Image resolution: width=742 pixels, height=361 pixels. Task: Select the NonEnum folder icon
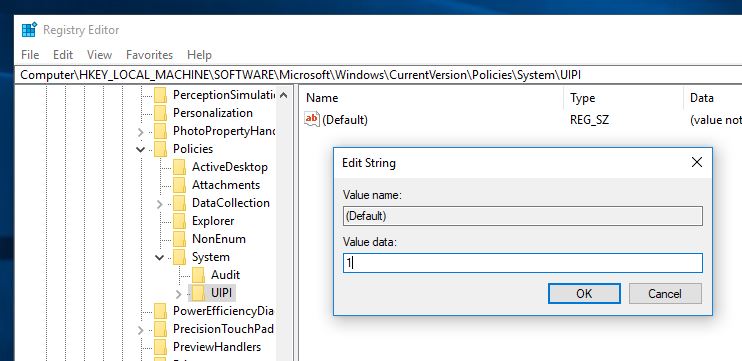[x=180, y=239]
